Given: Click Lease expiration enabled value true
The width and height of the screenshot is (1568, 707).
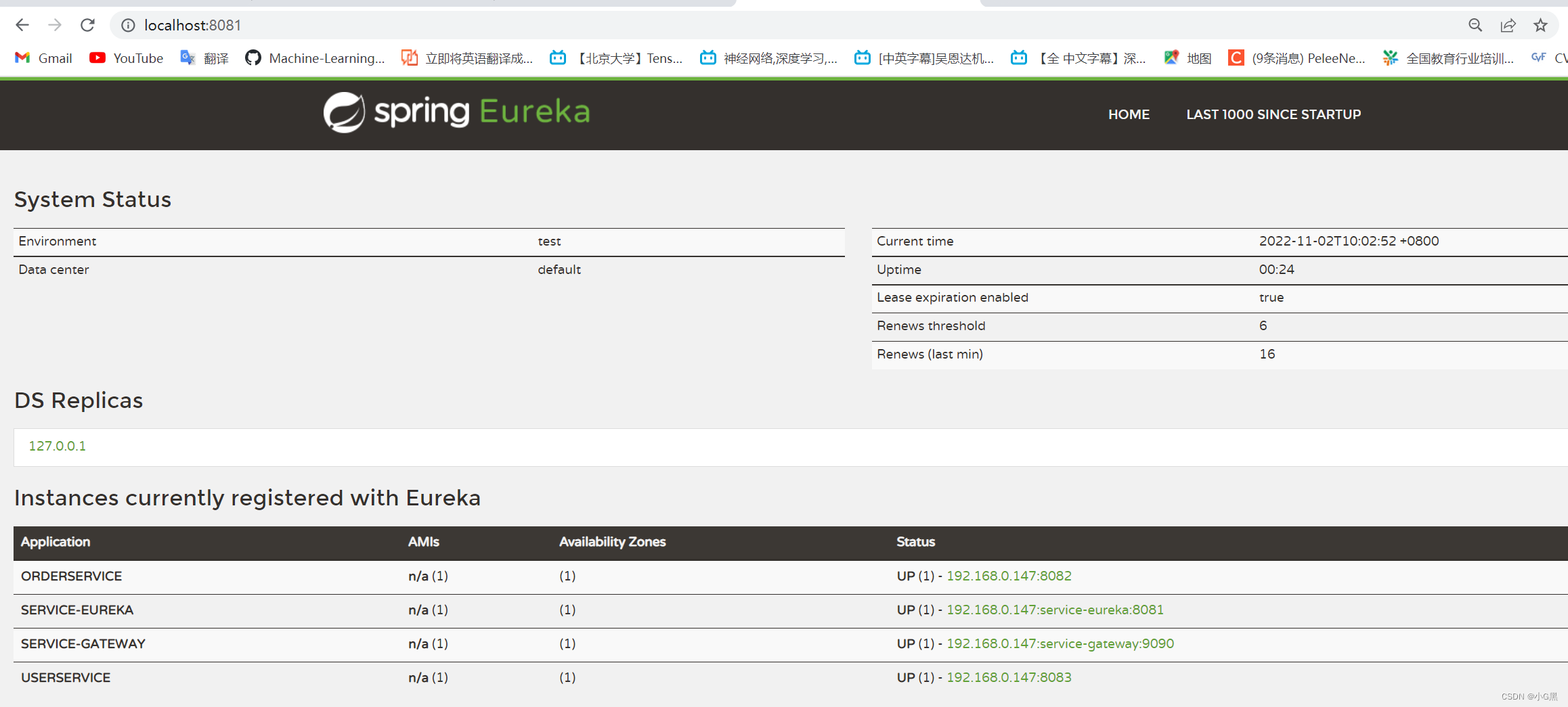Looking at the screenshot, I should point(1271,297).
